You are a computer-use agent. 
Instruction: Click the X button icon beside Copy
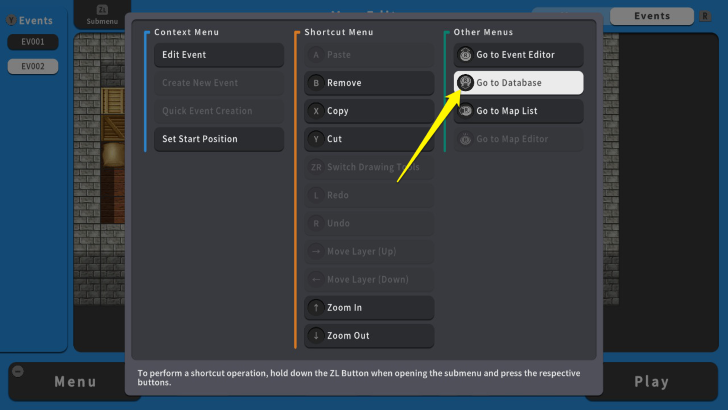316,111
